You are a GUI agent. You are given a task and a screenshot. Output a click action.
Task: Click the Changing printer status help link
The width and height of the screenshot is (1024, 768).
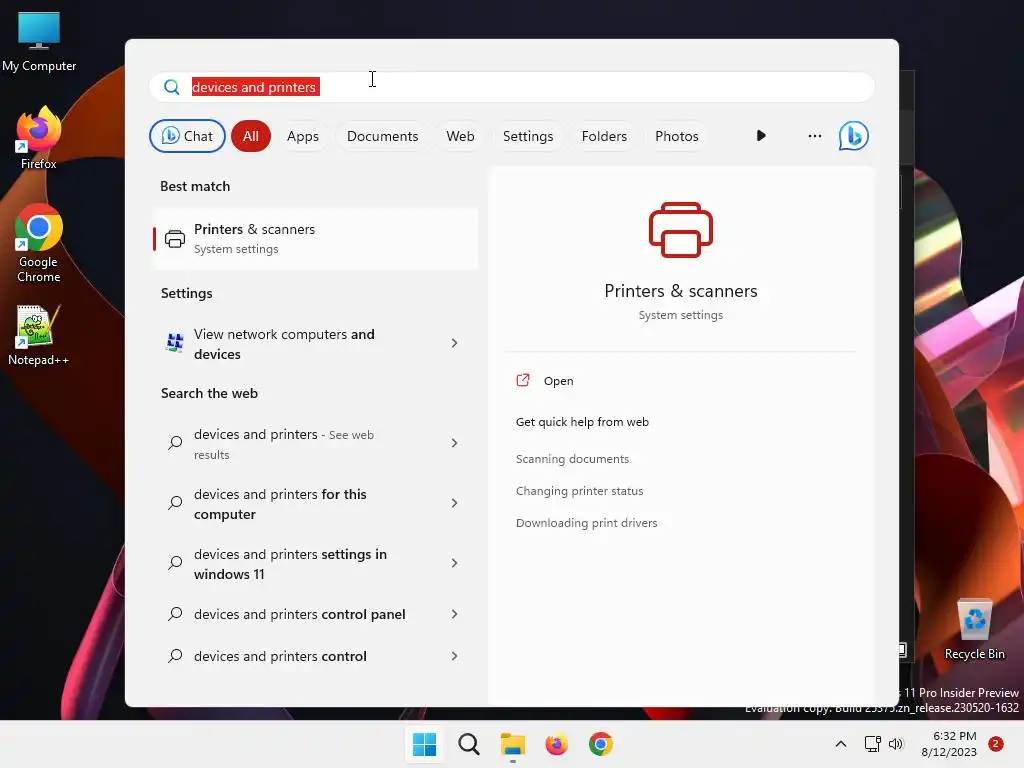pos(579,490)
